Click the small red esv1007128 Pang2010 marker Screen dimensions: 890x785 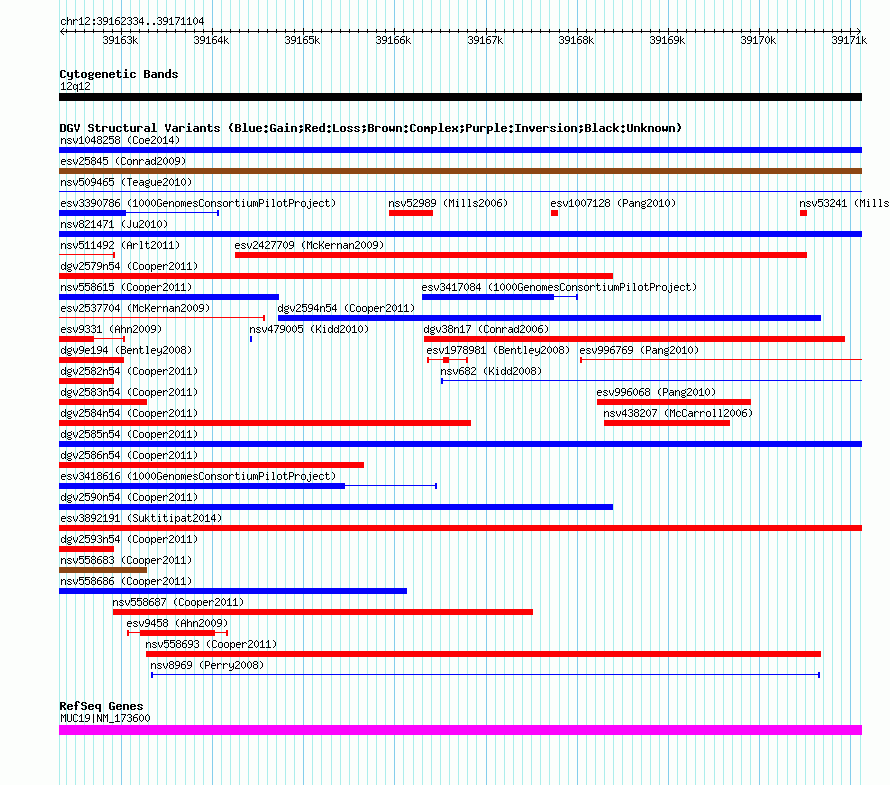pyautogui.click(x=555, y=213)
